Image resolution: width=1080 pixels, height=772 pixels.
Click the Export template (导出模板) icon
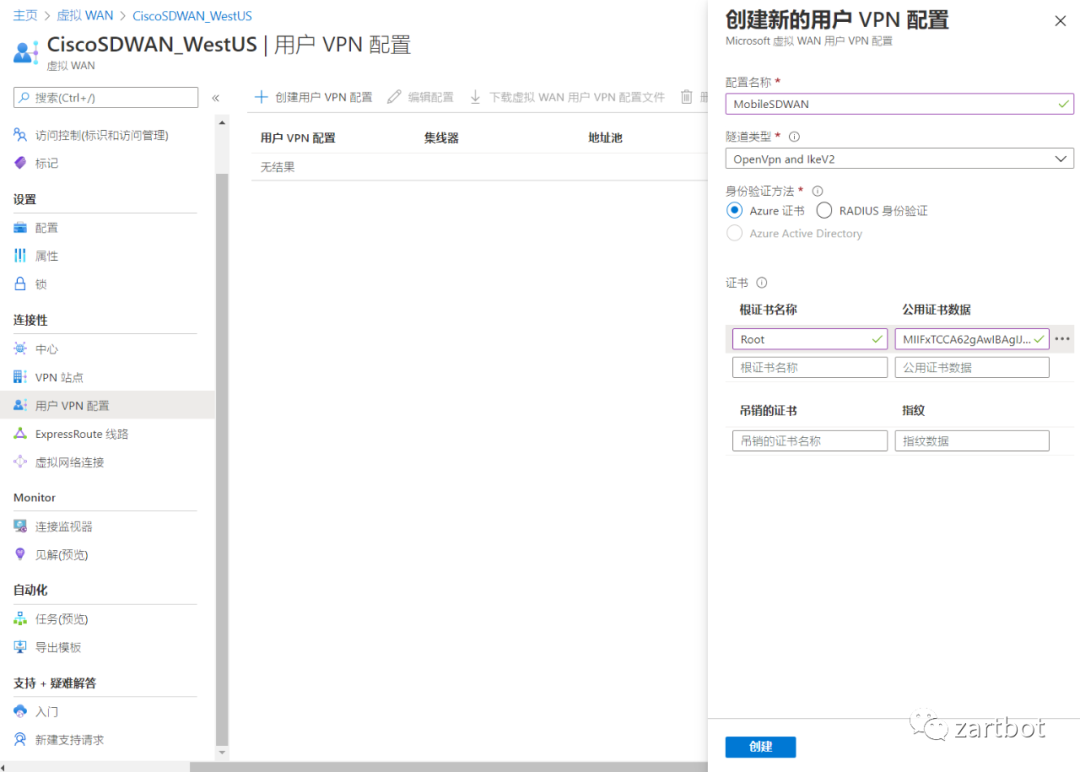(20, 647)
